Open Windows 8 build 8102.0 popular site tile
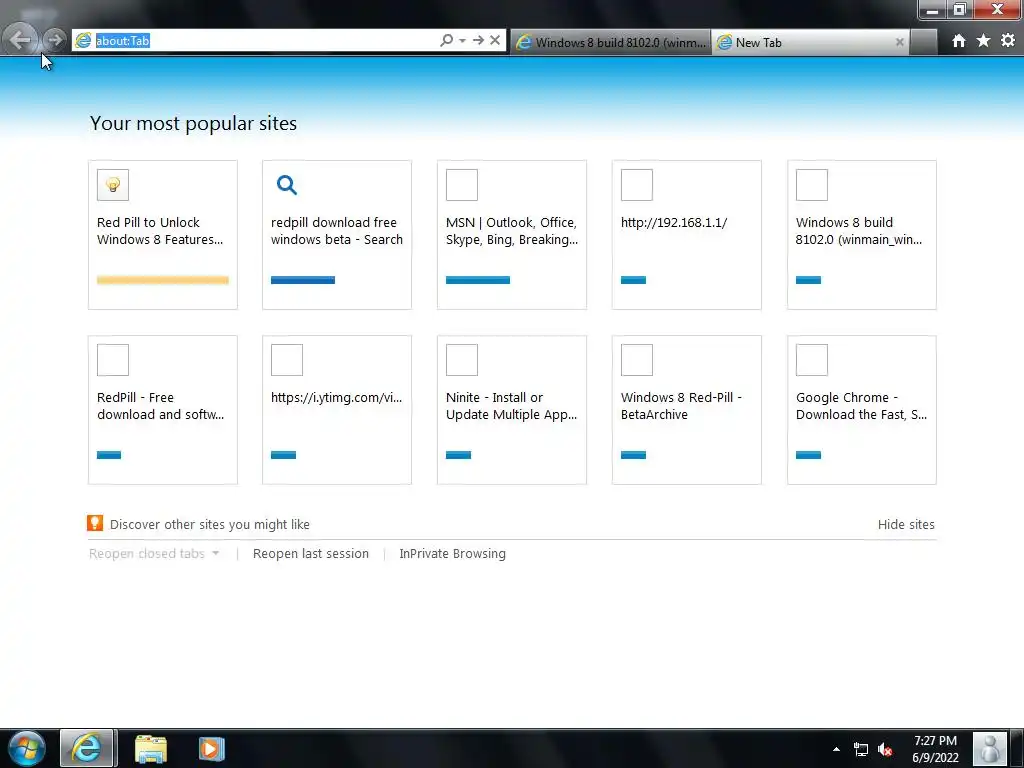 (x=862, y=234)
